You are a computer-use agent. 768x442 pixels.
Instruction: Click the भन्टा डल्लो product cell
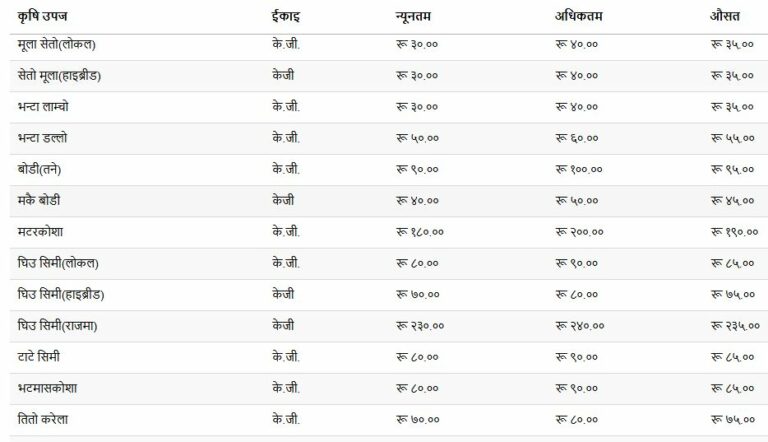coord(42,138)
